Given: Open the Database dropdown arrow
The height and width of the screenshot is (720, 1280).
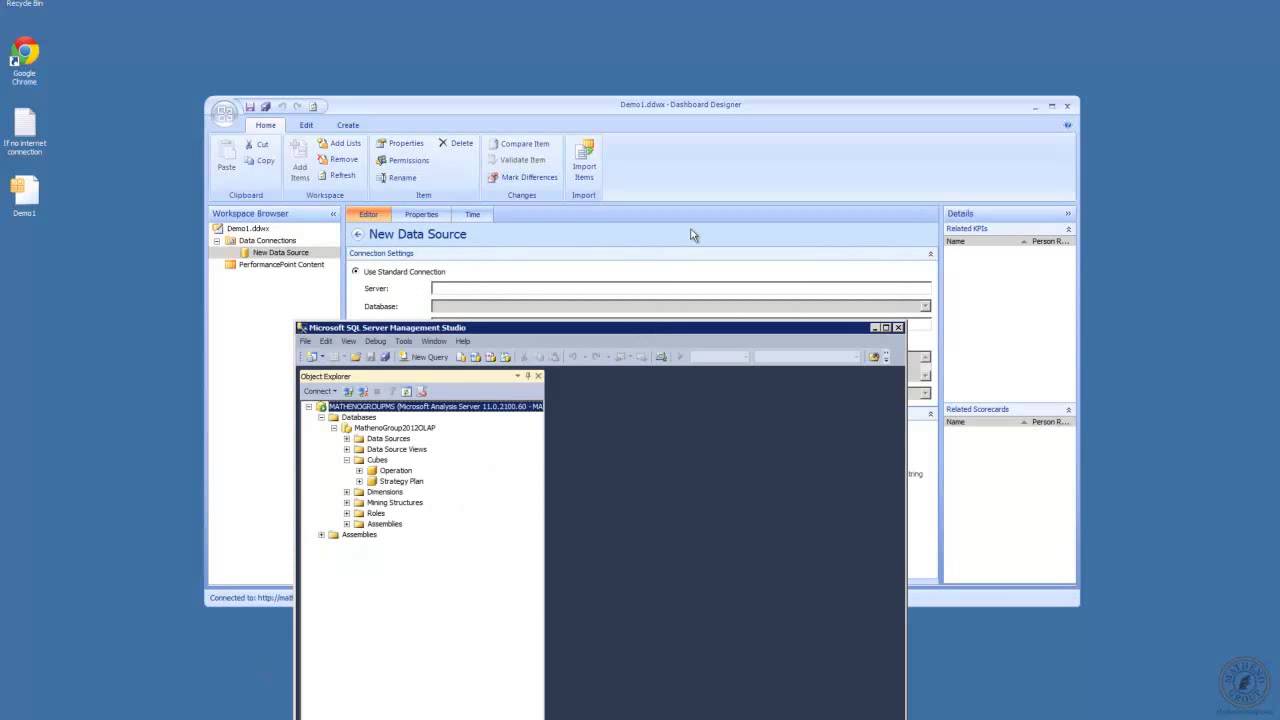Looking at the screenshot, I should point(925,306).
